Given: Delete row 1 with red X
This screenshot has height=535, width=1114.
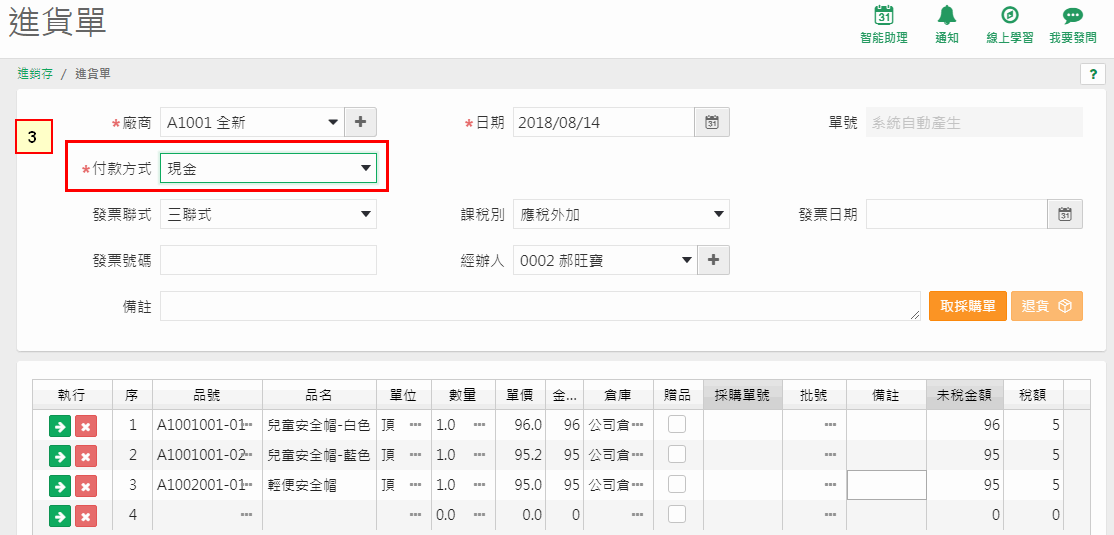Looking at the screenshot, I should [85, 426].
